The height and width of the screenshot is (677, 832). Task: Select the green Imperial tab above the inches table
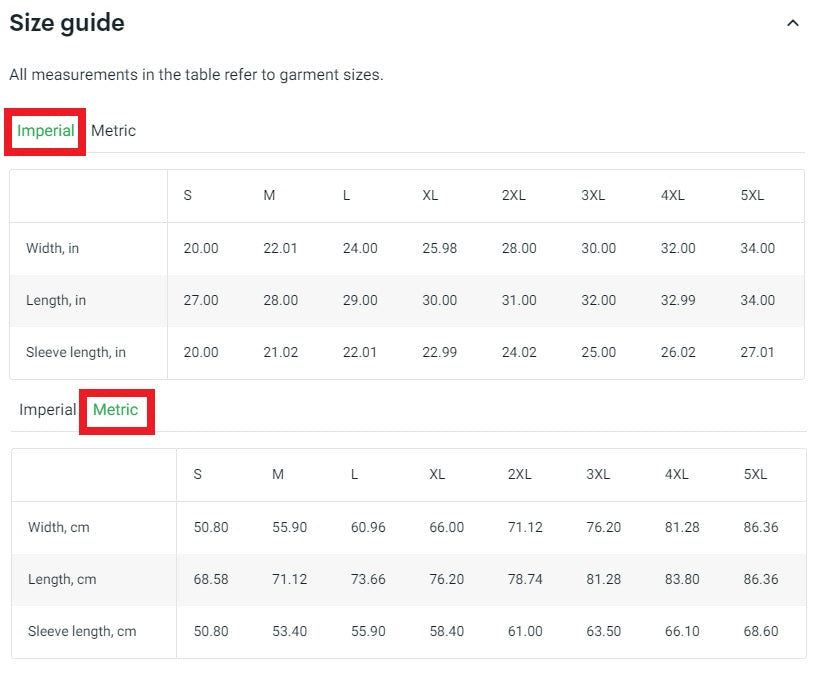pyautogui.click(x=46, y=131)
